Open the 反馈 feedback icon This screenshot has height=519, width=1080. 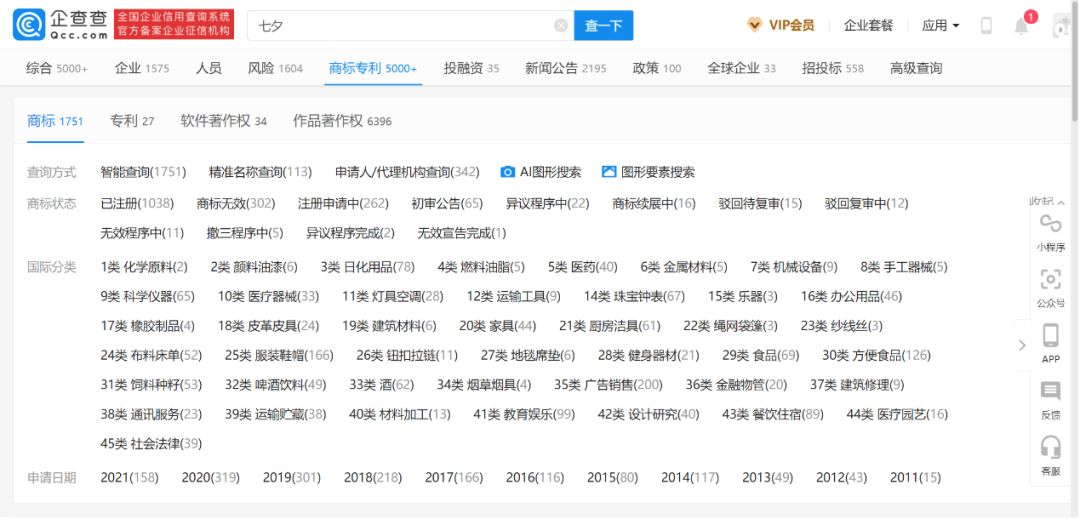click(1050, 392)
